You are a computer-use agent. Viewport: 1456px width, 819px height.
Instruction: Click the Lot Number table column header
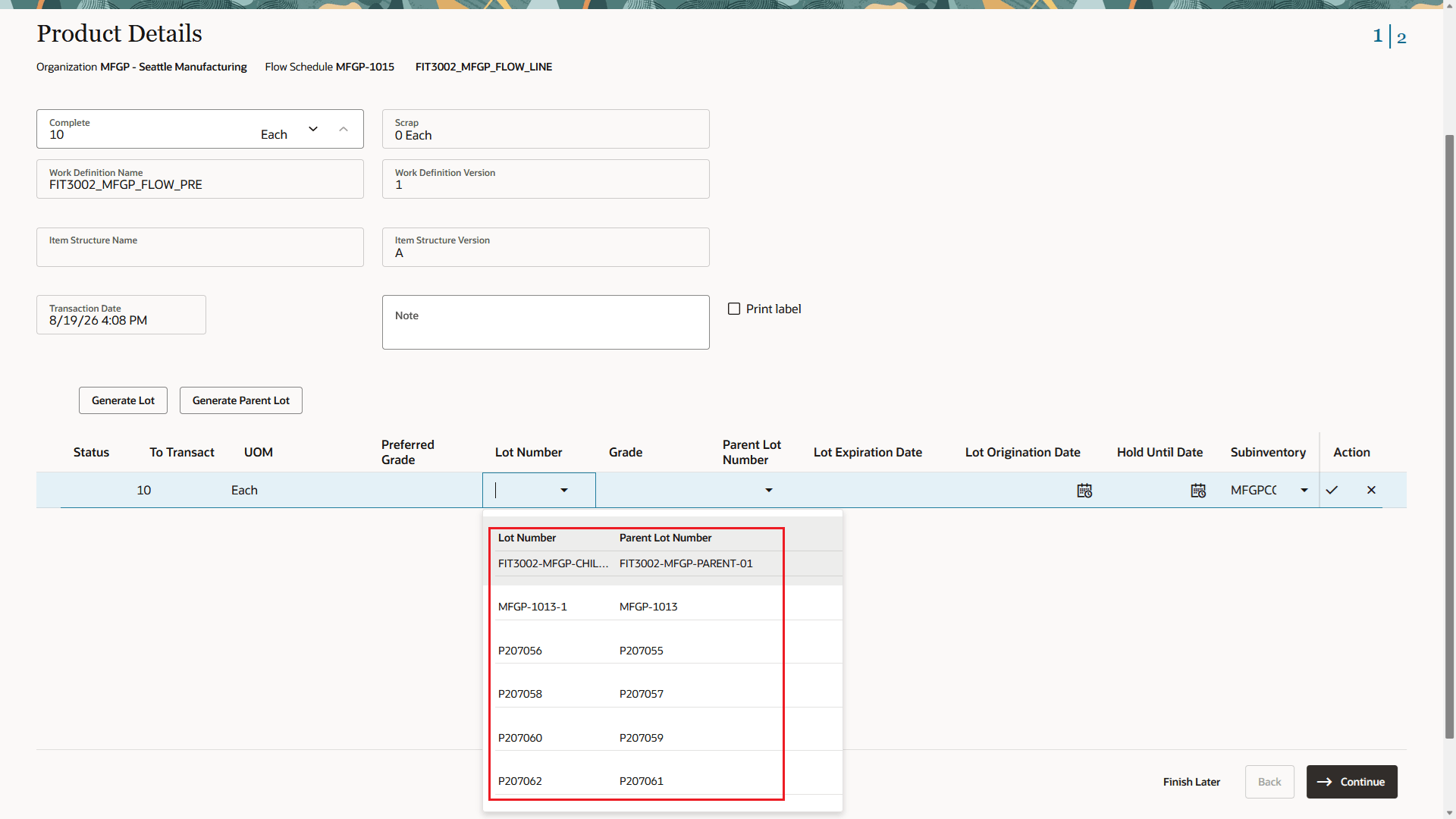(x=529, y=452)
